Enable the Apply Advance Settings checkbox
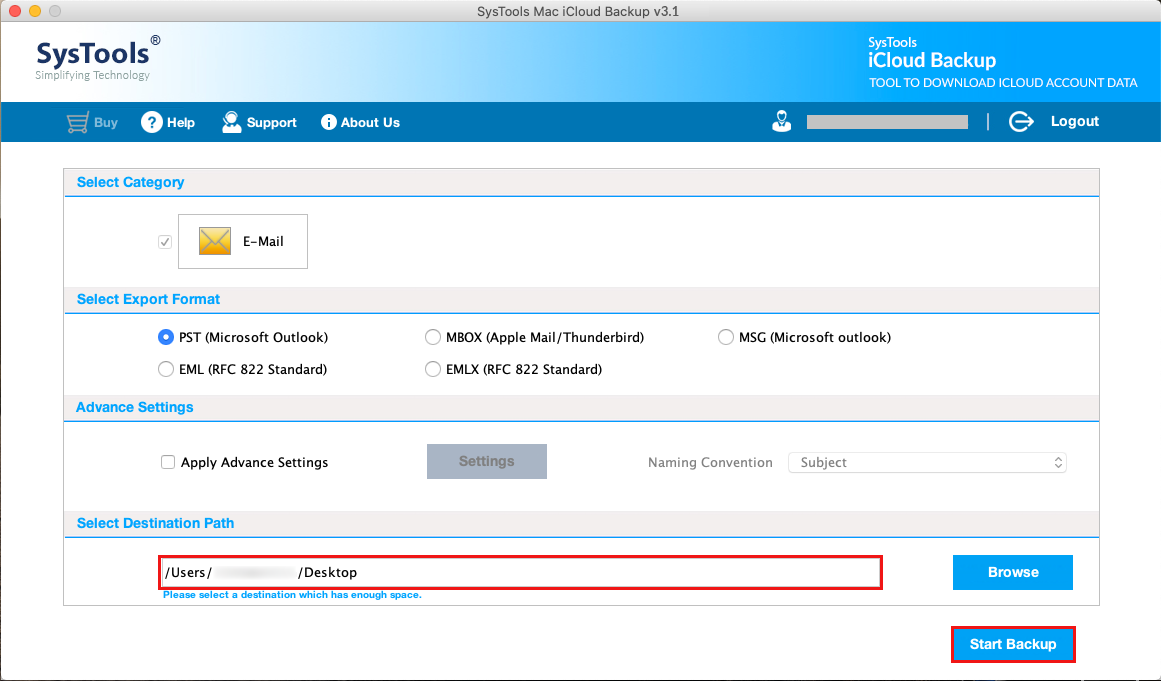1161x681 pixels. coord(168,462)
